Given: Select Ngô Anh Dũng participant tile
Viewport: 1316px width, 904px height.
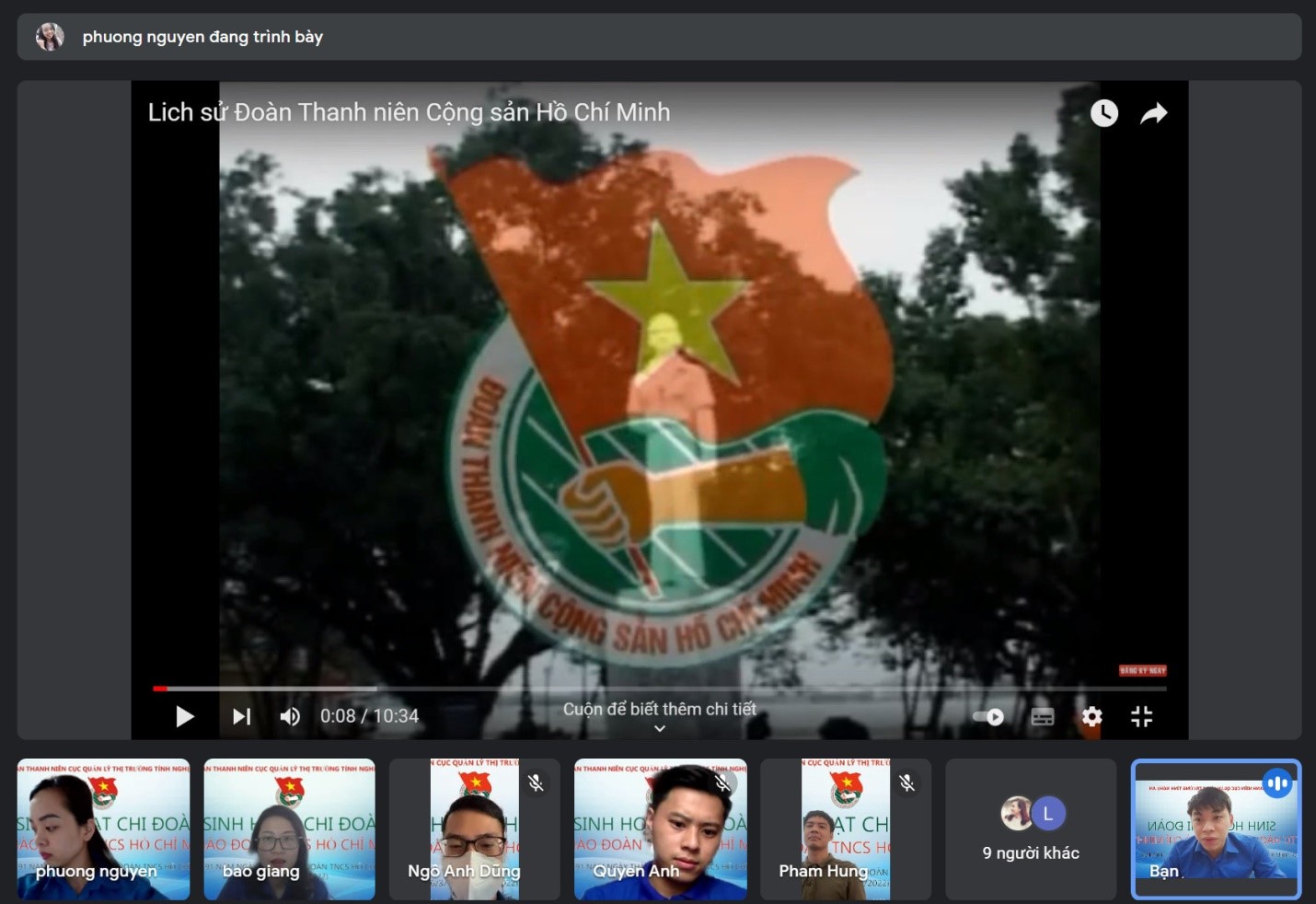Looking at the screenshot, I should (475, 829).
